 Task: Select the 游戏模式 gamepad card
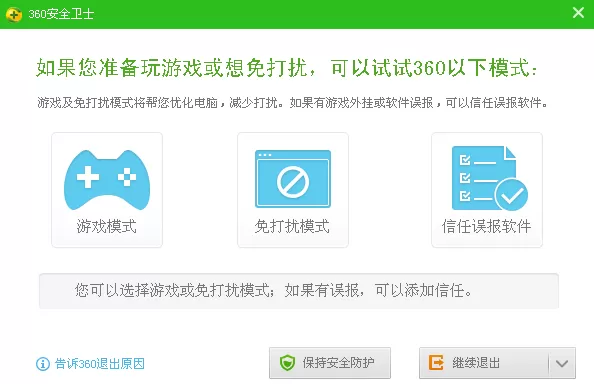pos(107,190)
